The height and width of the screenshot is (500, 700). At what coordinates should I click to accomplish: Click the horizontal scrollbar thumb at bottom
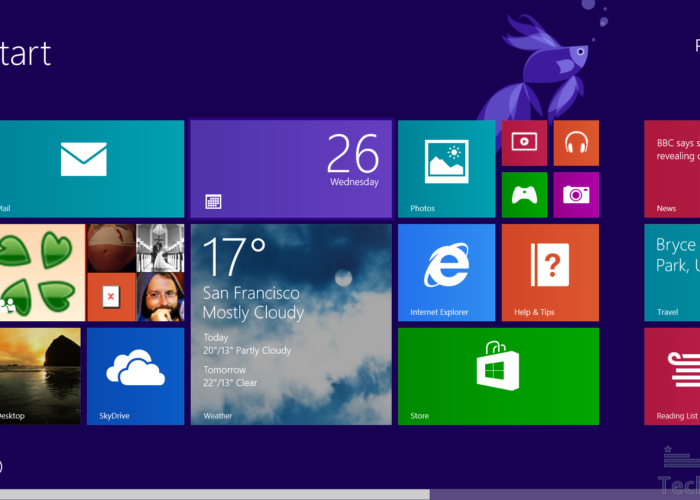(x=215, y=494)
